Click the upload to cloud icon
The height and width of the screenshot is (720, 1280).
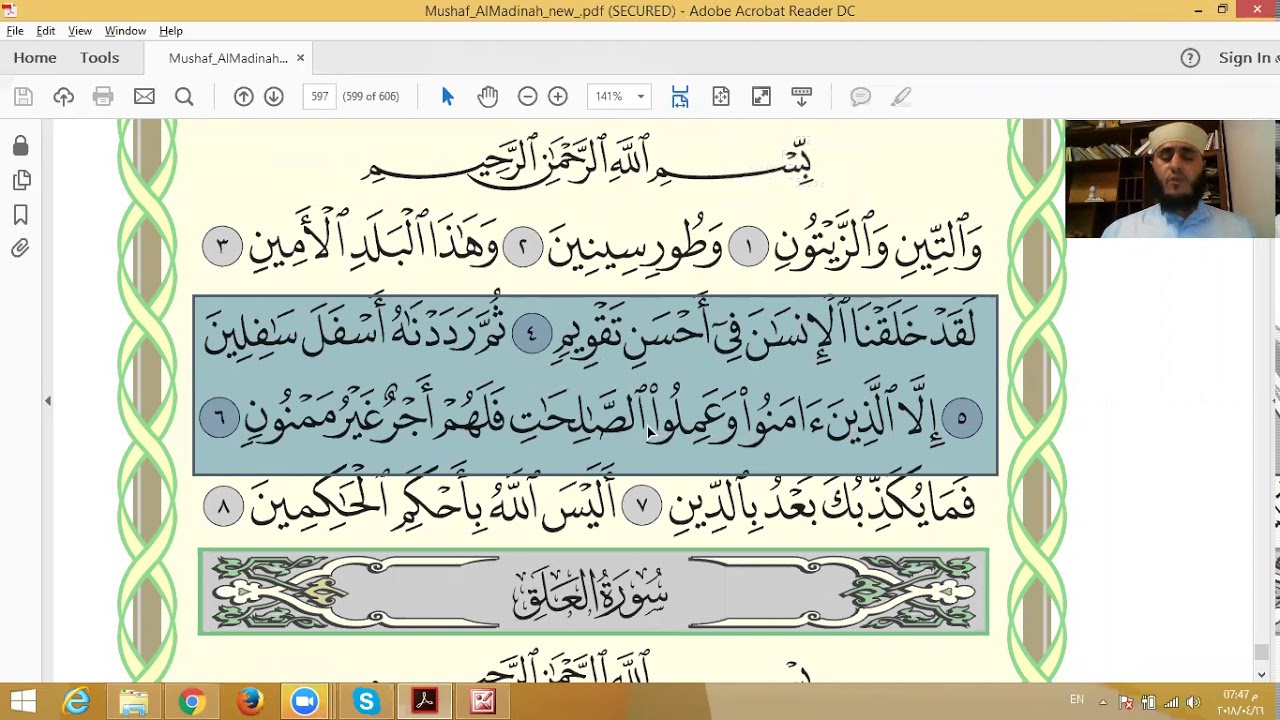64,96
